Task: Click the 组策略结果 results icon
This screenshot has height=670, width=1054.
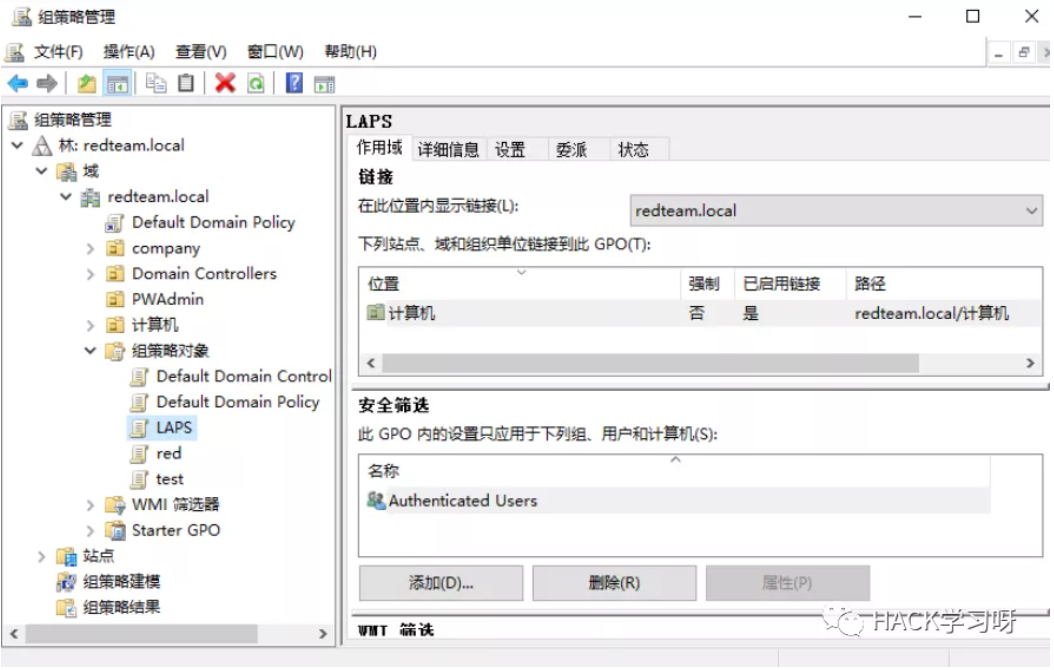Action: (x=67, y=608)
